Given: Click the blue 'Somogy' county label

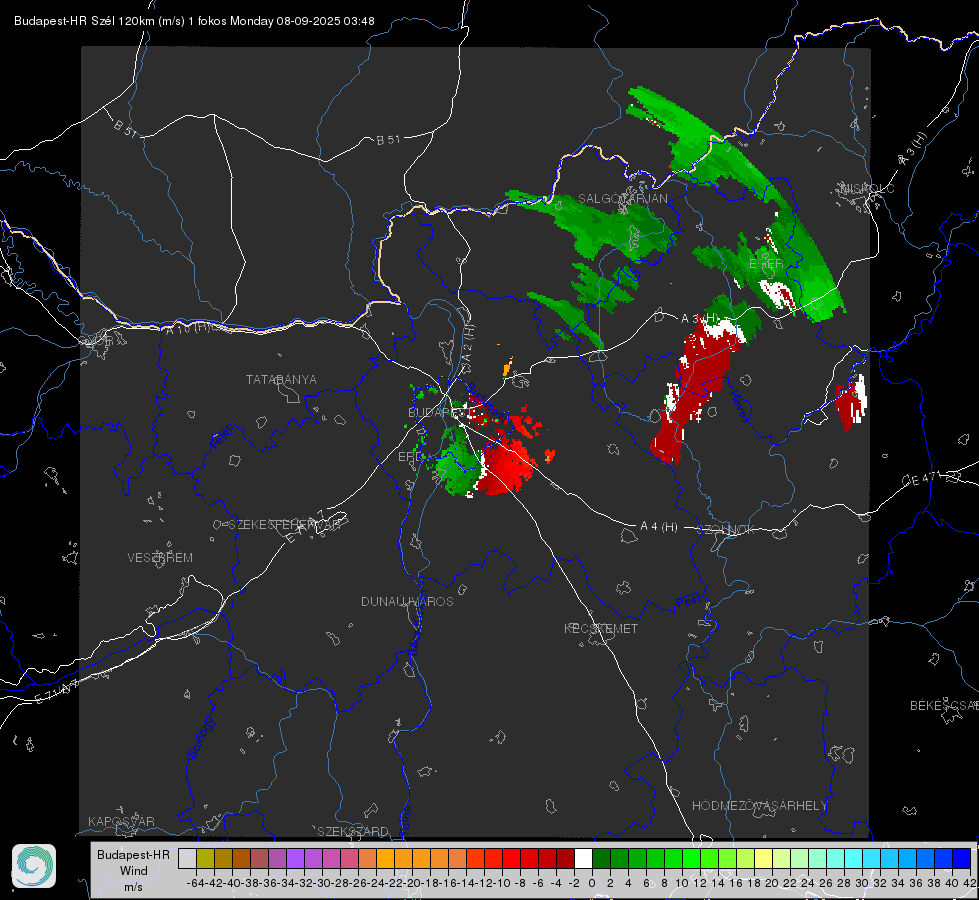Looking at the screenshot, I should pyautogui.click(x=200, y=738).
